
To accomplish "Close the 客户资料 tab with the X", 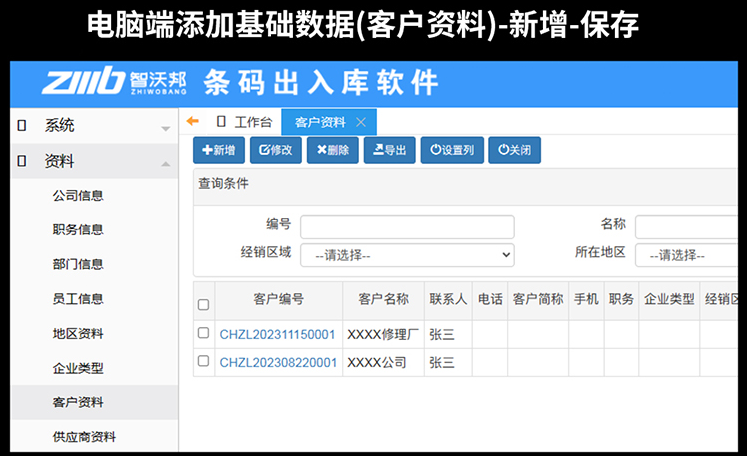I will tap(361, 122).
